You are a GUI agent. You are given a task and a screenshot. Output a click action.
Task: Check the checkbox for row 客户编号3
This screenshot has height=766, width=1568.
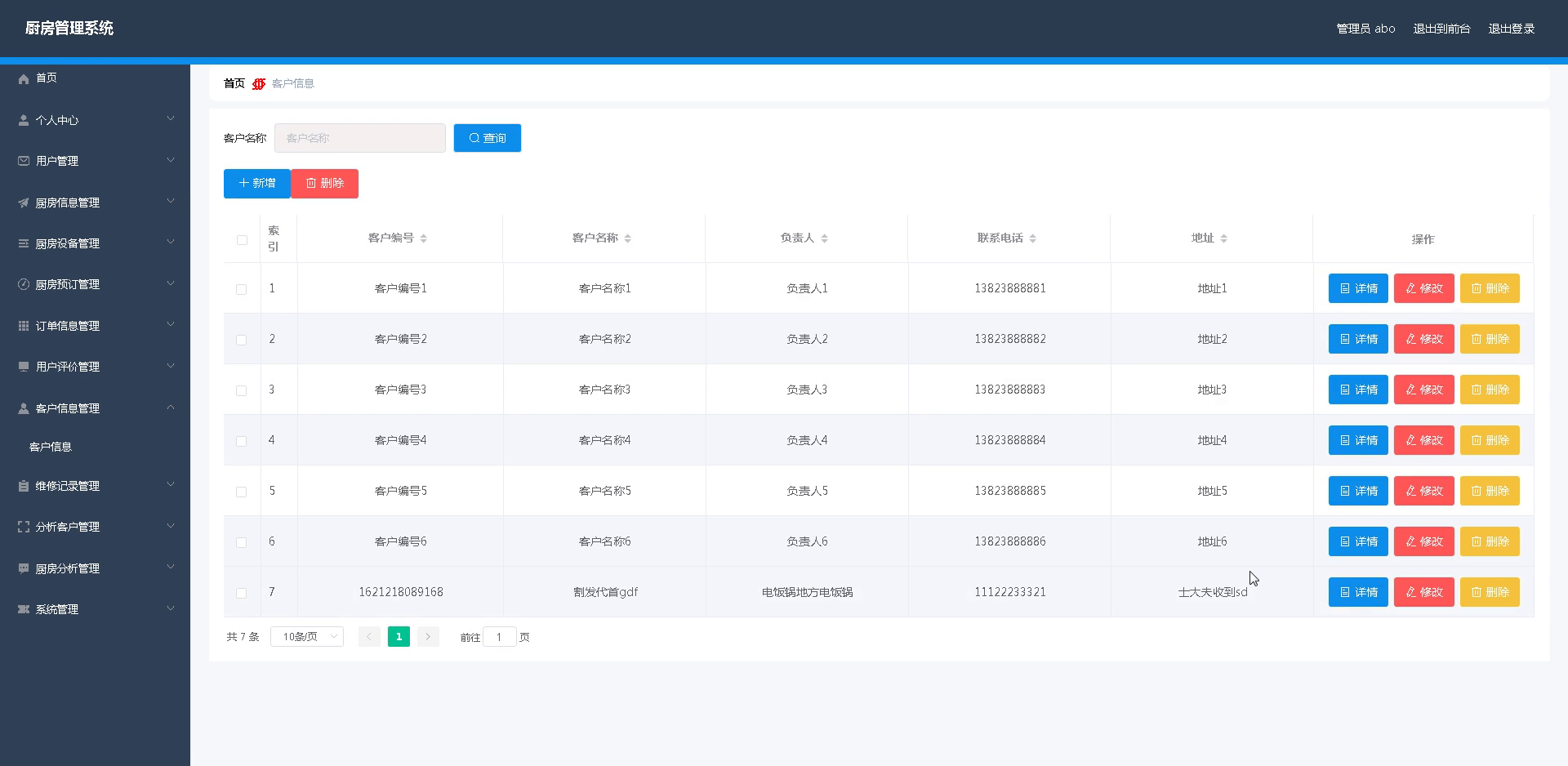point(241,390)
